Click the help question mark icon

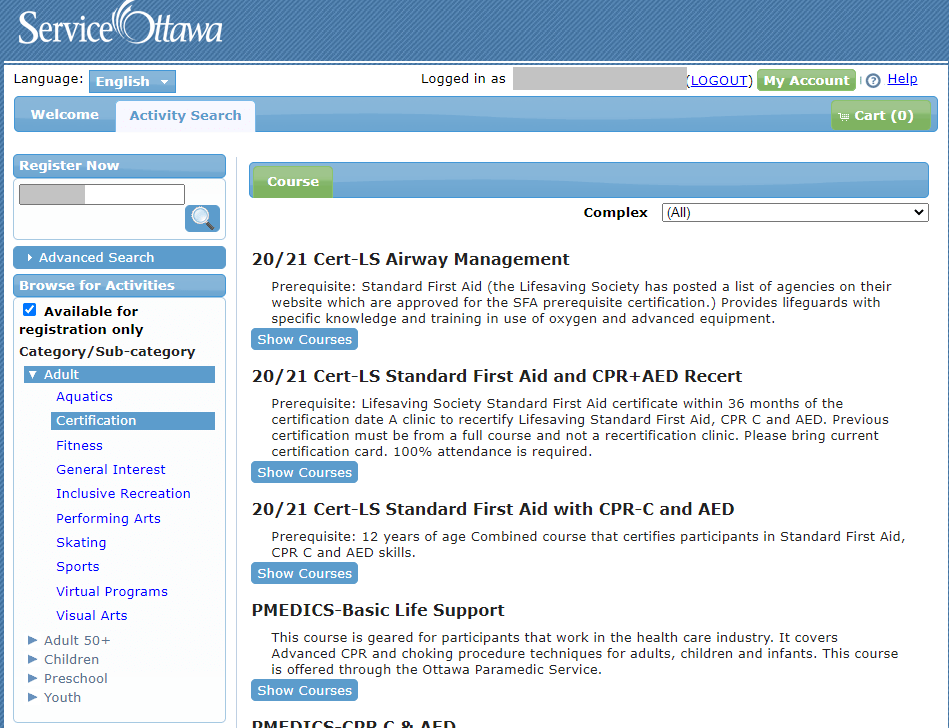(x=873, y=81)
